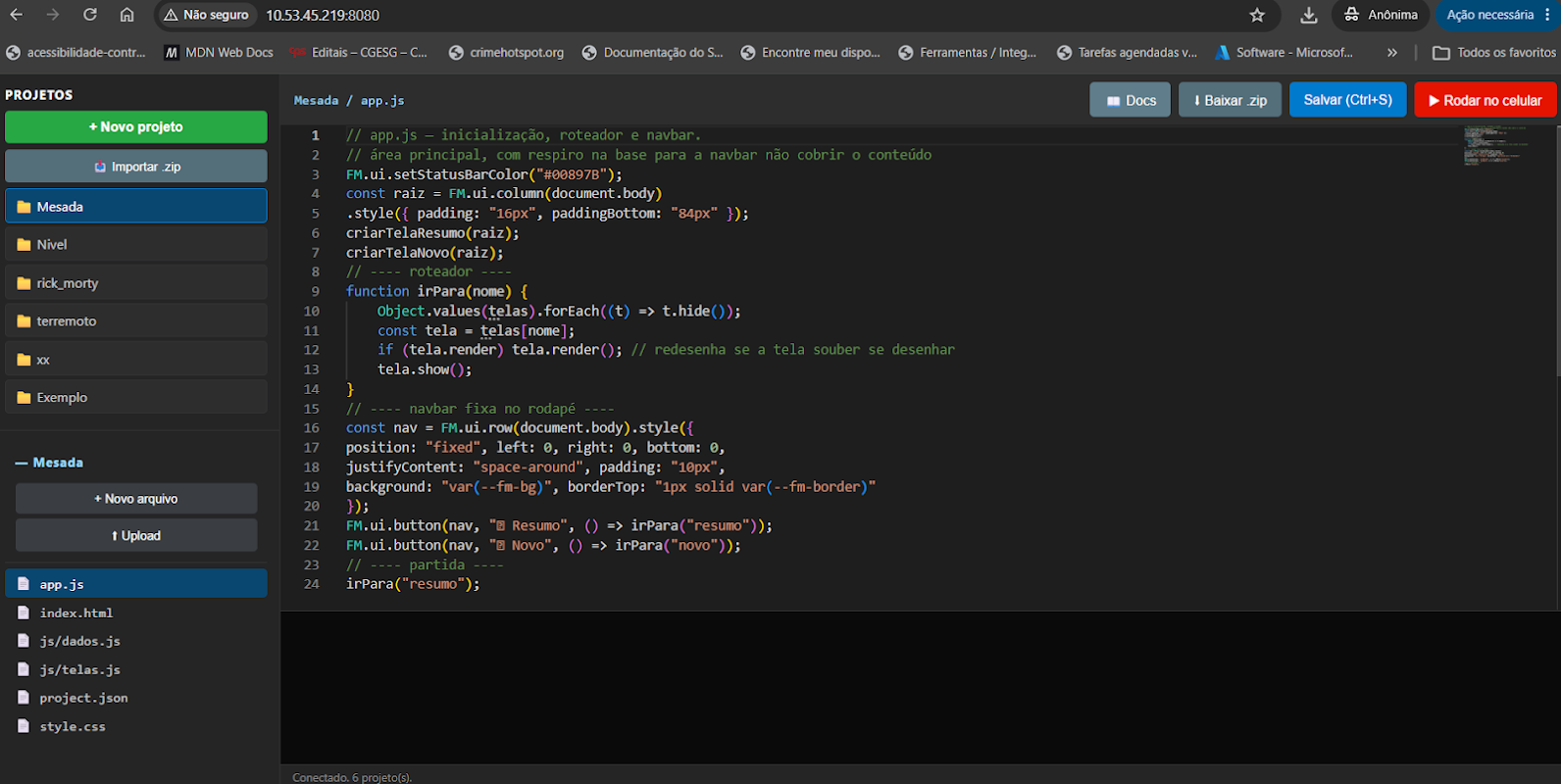Image resolution: width=1561 pixels, height=784 pixels.
Task: Open the MDN Web Docs bookmark
Action: pyautogui.click(x=219, y=52)
